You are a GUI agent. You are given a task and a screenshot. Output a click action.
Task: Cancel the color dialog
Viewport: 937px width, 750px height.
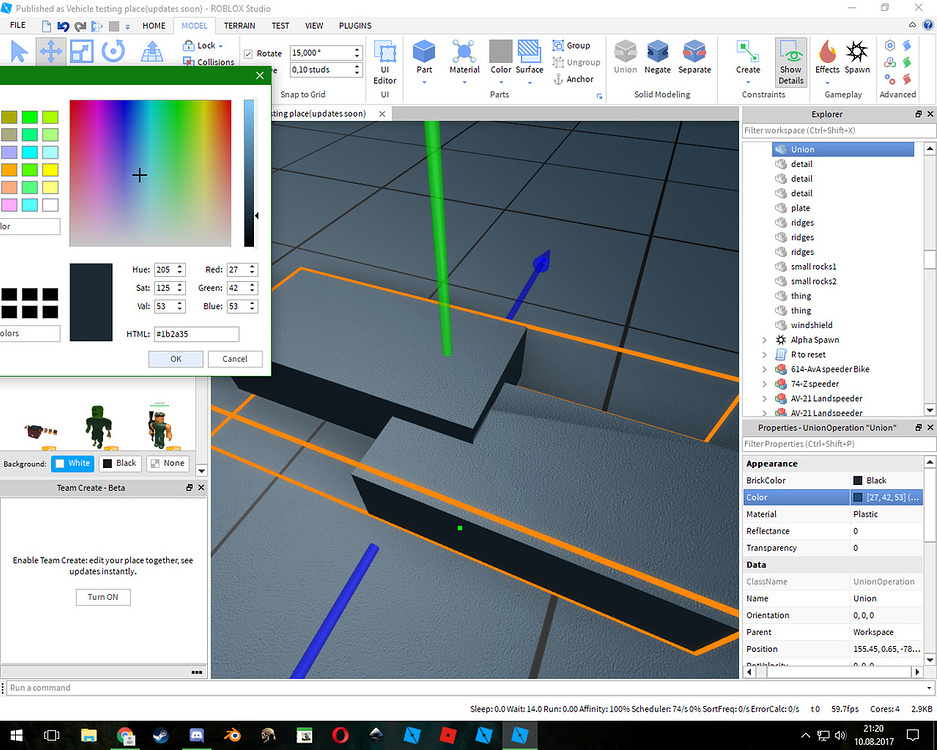[x=235, y=359]
